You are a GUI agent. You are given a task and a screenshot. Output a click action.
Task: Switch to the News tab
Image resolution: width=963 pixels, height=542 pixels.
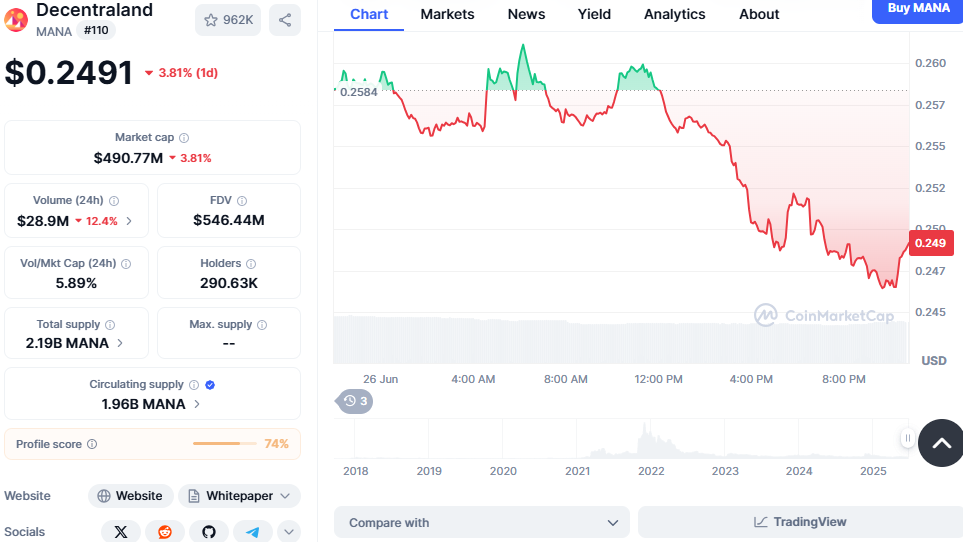(526, 14)
